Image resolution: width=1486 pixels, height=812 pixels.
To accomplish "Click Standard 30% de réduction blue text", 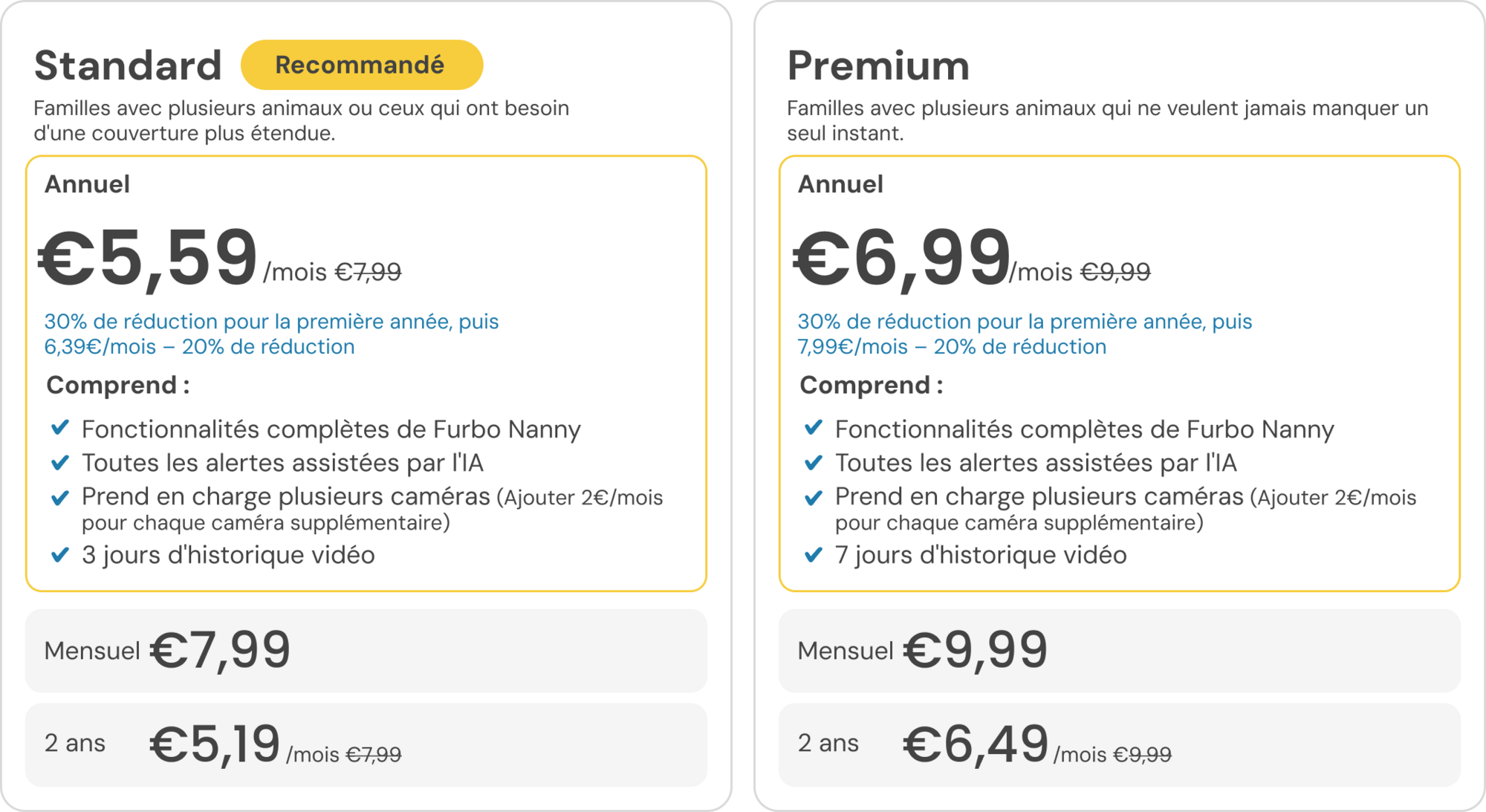I will (271, 334).
